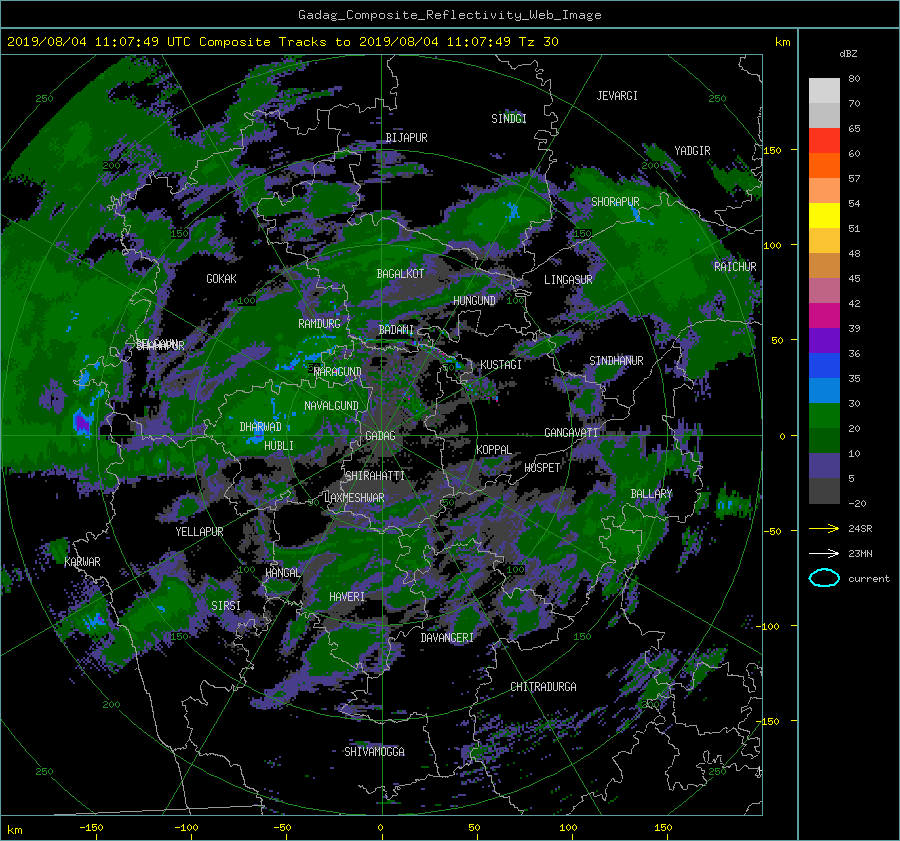Click the GOKAK city label
900x841 pixels.
click(222, 278)
